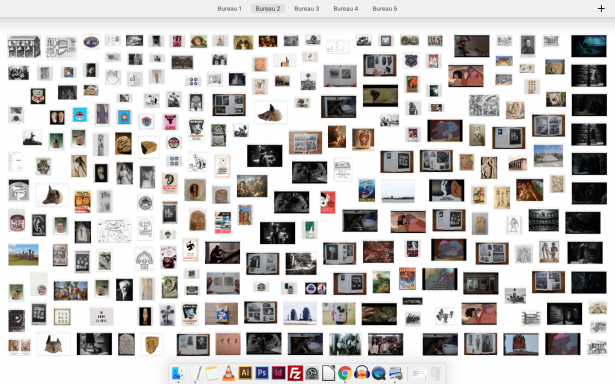Select the Bureau 2 desktop

pyautogui.click(x=268, y=9)
